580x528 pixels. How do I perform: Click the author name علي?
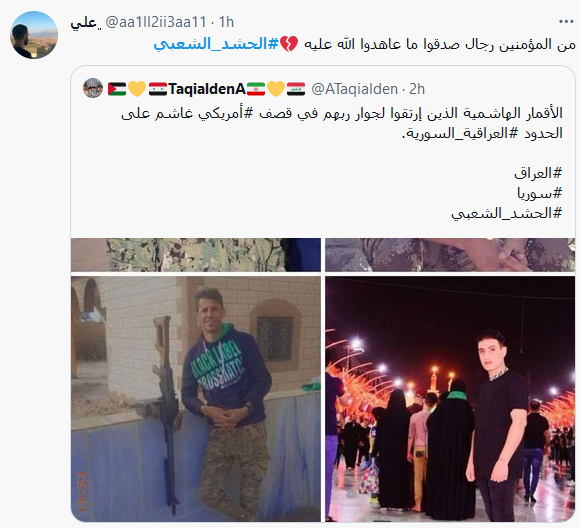[x=84, y=23]
